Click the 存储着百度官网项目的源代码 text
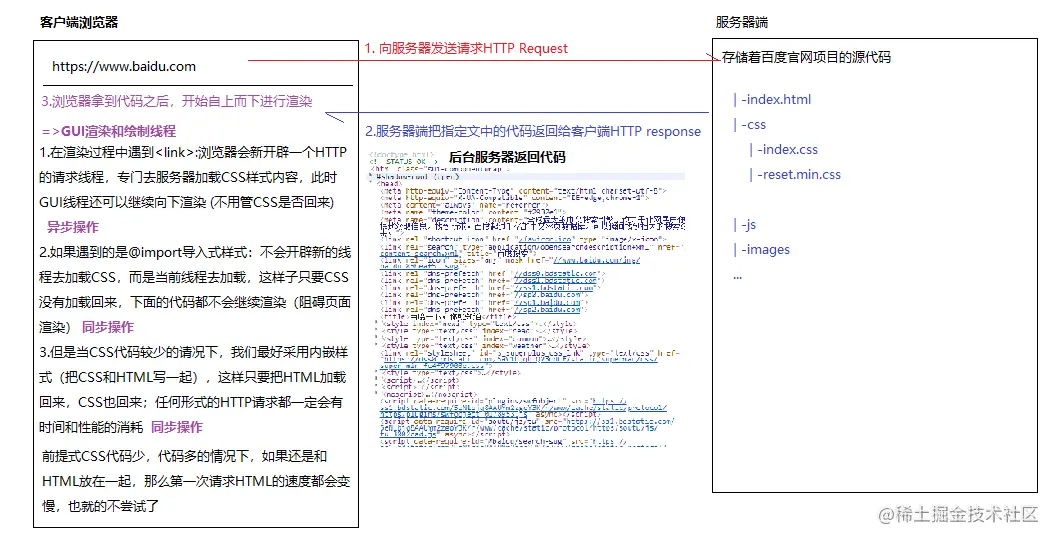1056x542 pixels. [806, 58]
